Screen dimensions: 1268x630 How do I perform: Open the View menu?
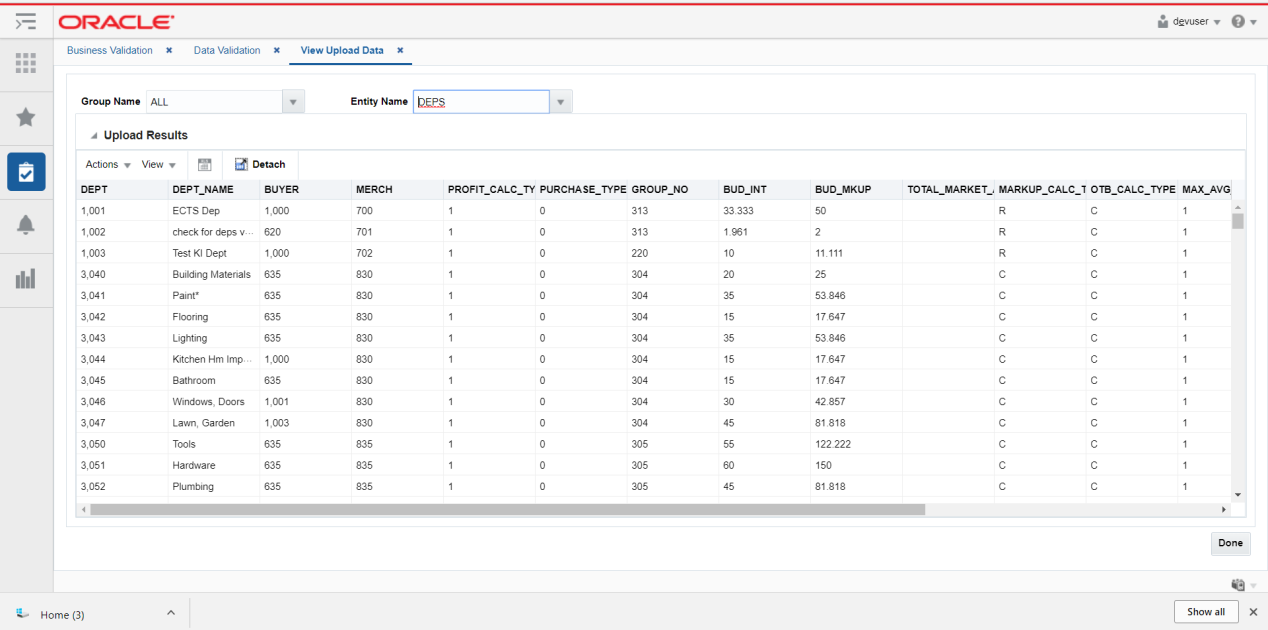(x=158, y=165)
